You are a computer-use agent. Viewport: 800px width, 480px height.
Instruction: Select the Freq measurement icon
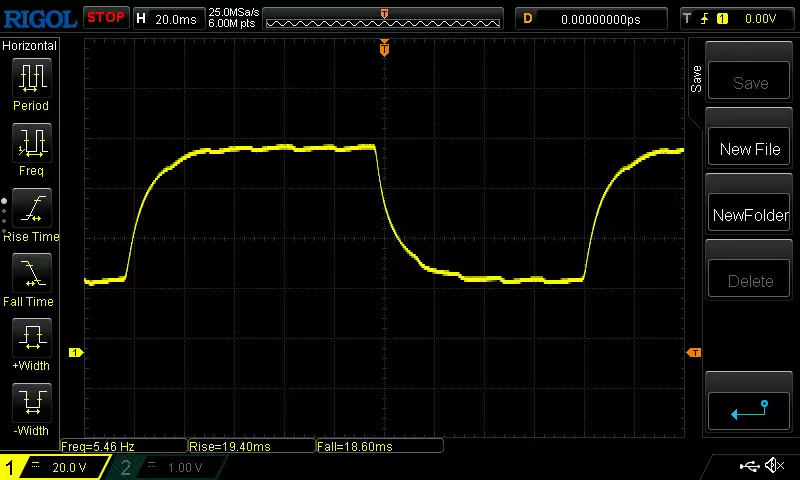click(x=31, y=144)
